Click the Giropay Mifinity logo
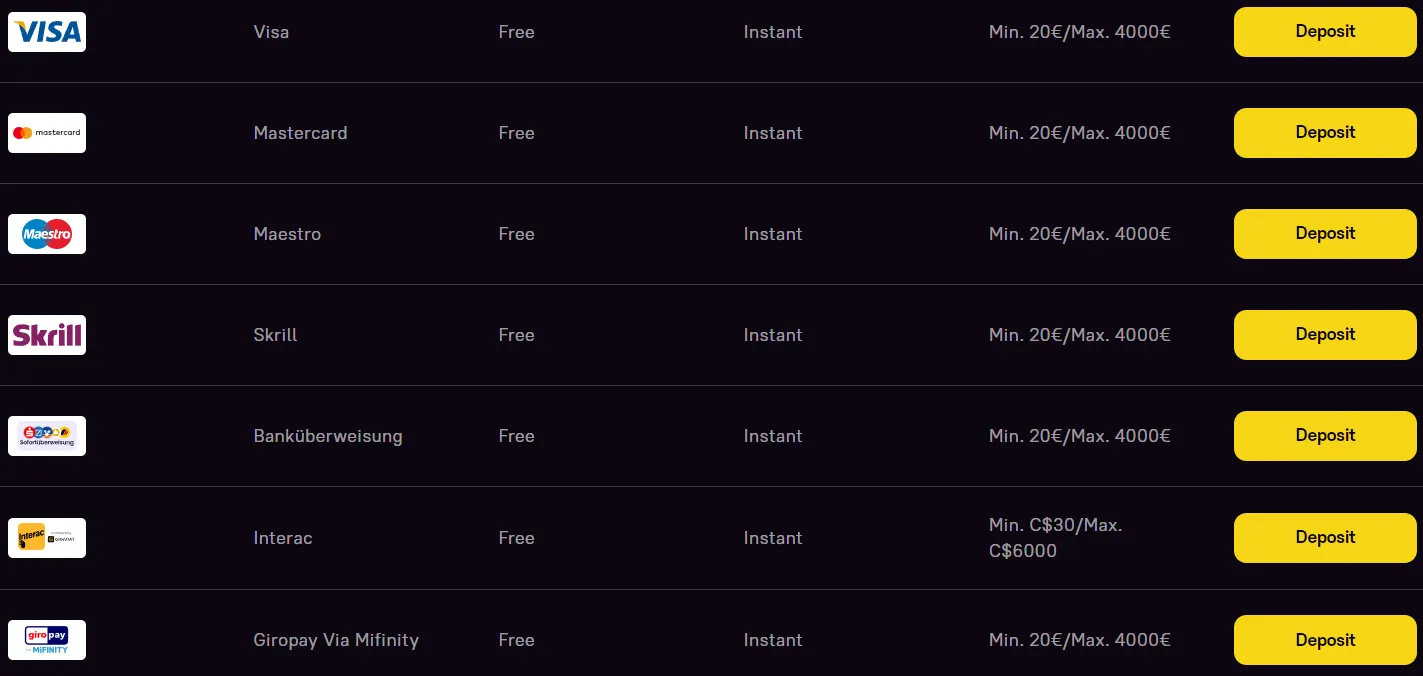This screenshot has width=1423, height=676. (x=47, y=640)
